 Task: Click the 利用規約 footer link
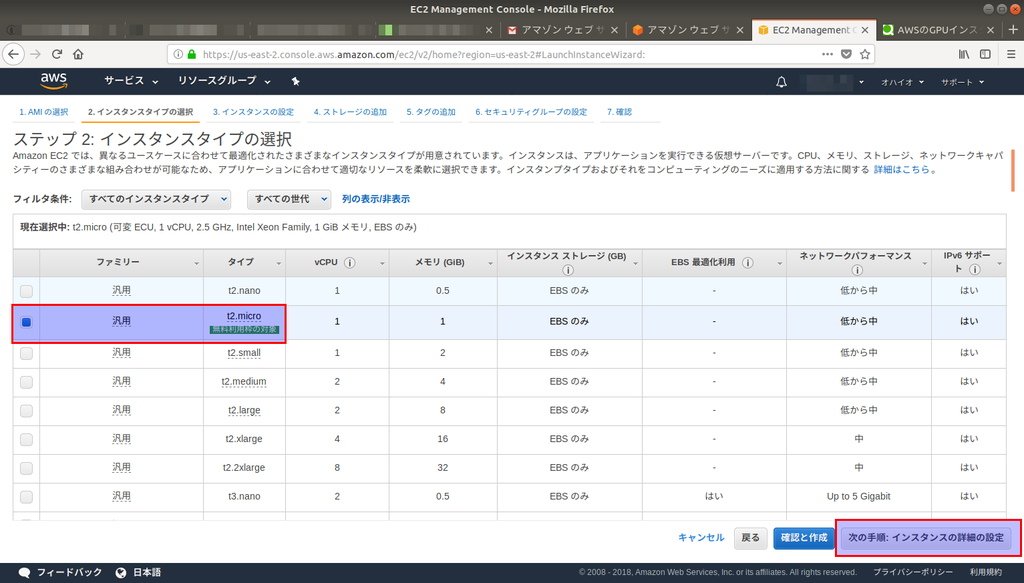tap(985, 573)
